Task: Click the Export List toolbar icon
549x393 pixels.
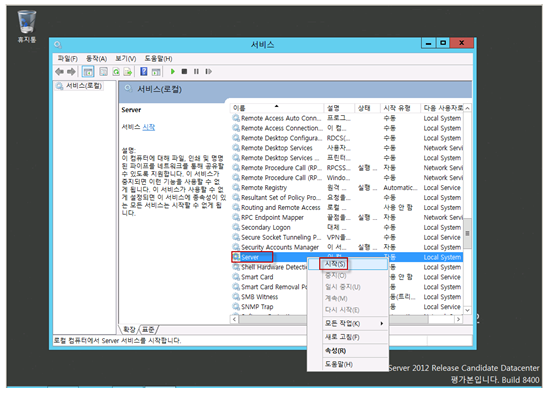Action: (128, 72)
